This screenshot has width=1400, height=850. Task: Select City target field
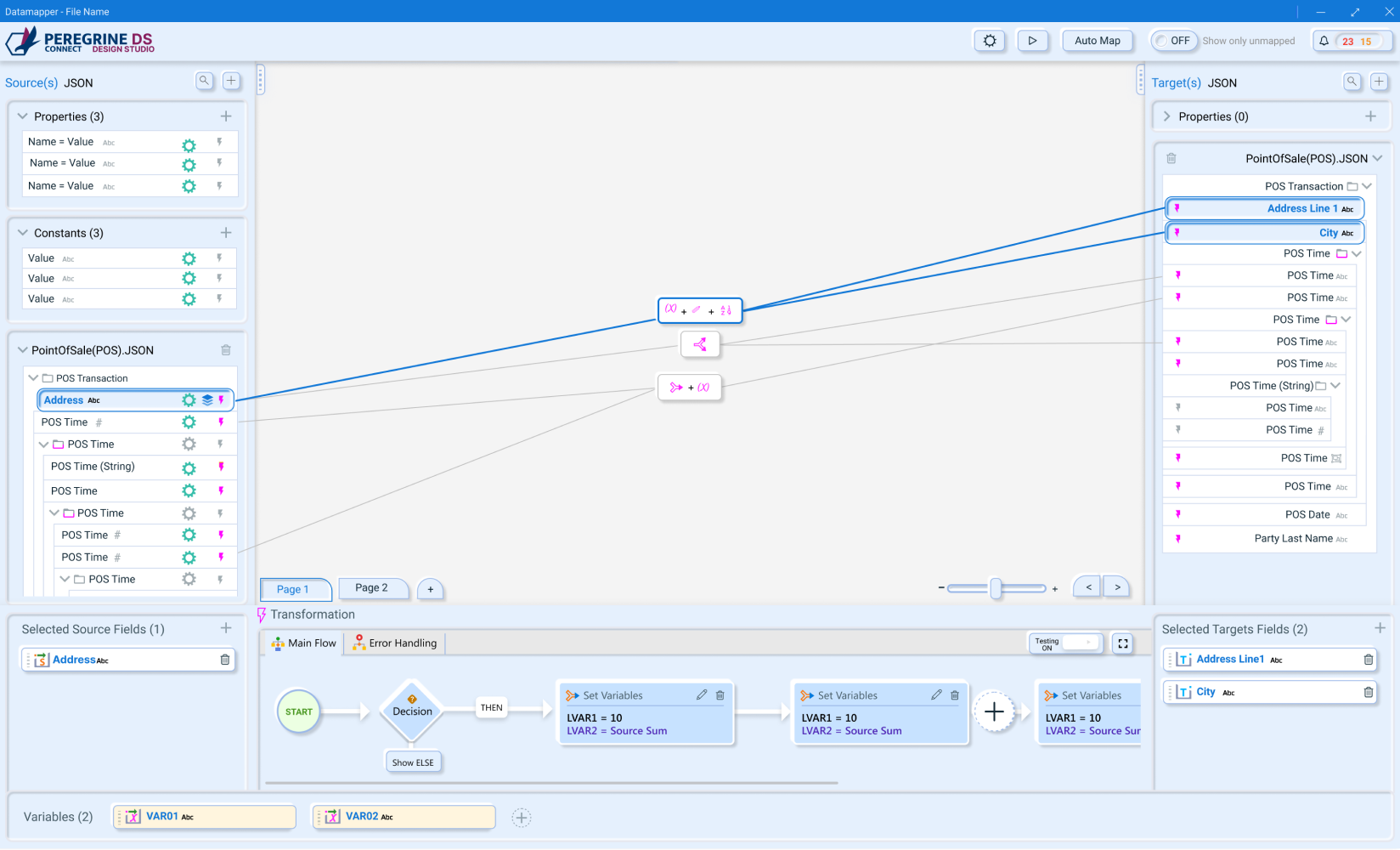(1265, 233)
